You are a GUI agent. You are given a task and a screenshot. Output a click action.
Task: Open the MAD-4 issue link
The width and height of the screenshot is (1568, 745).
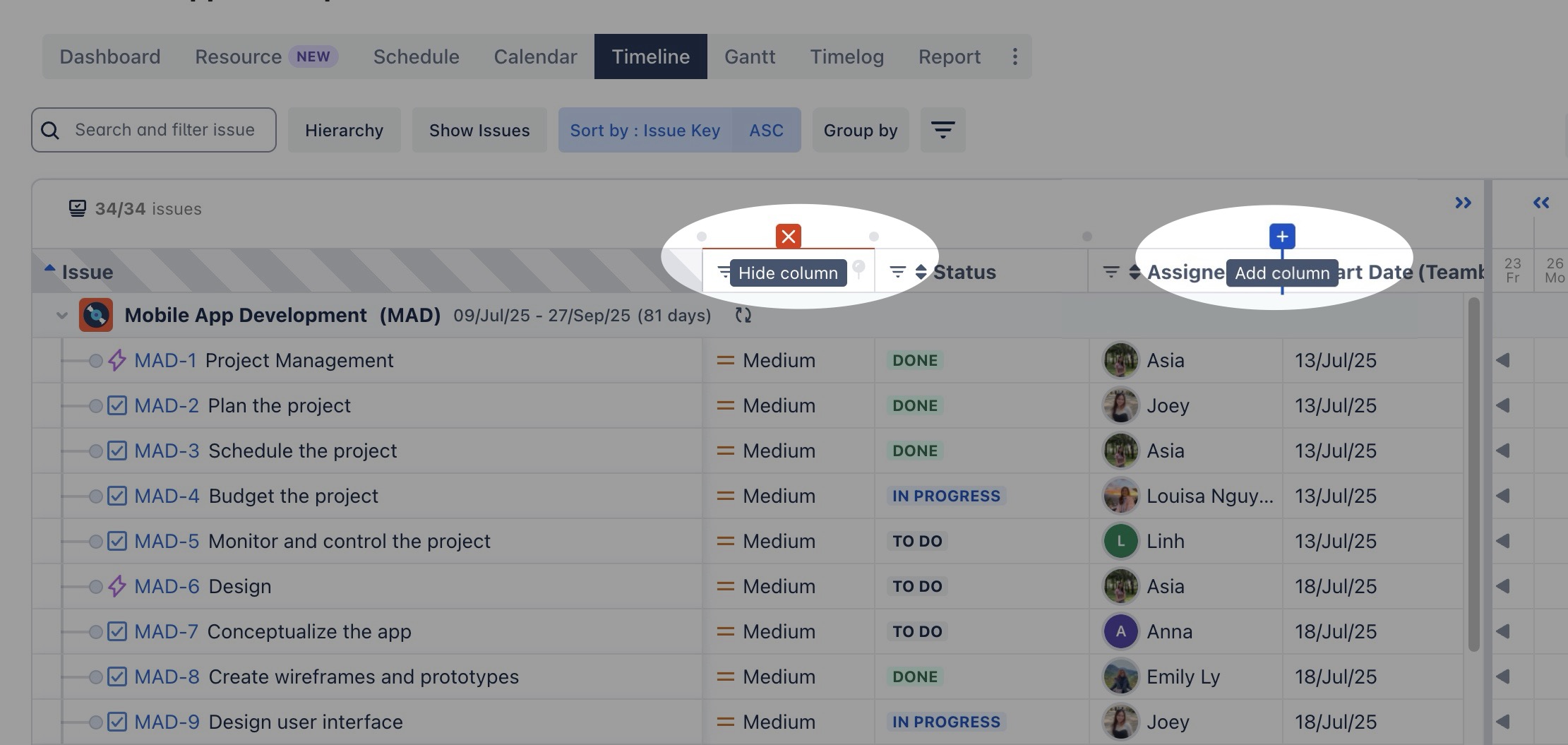(167, 496)
